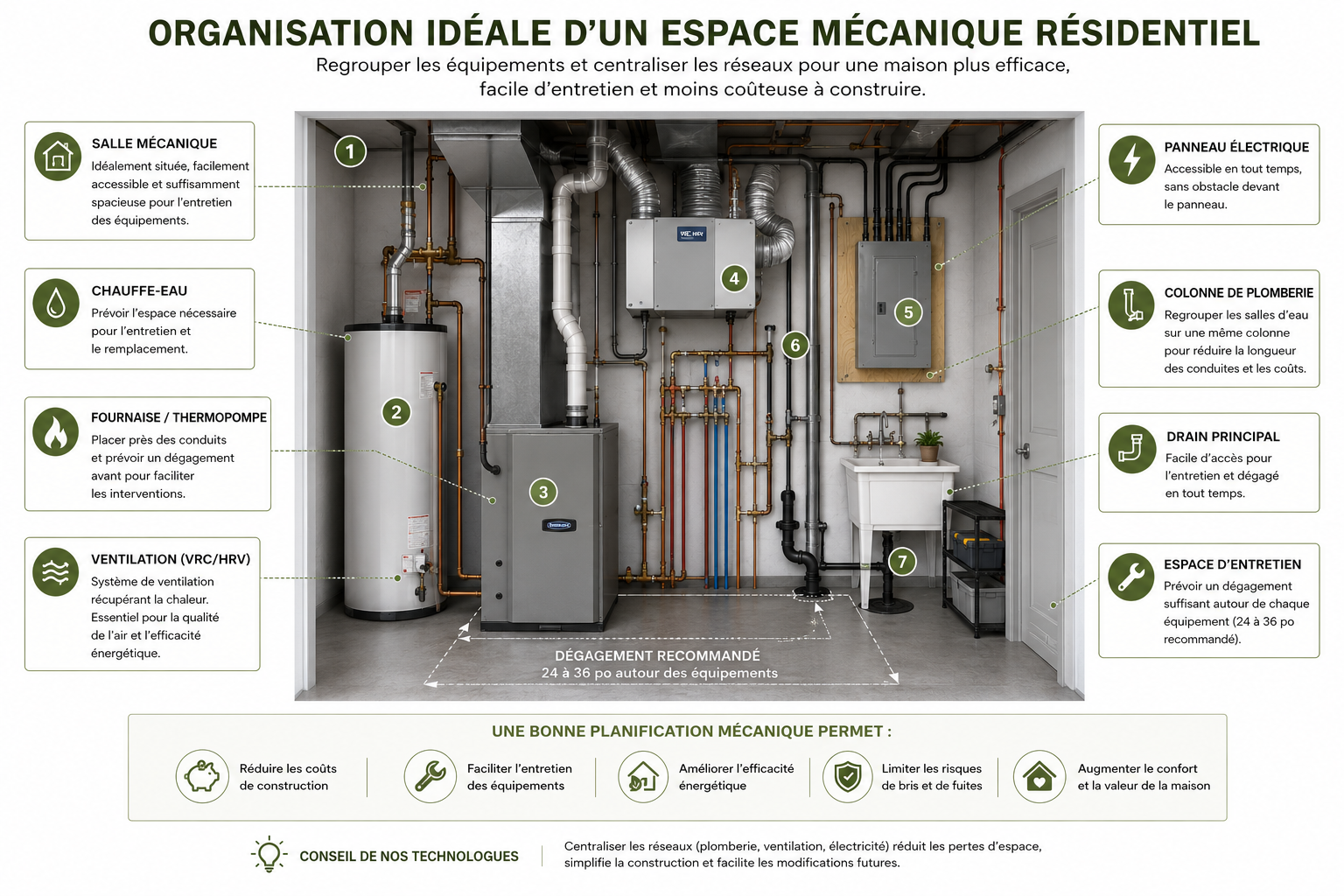The height and width of the screenshot is (896, 1344).
Task: Click the wrench icon beside Espace d'entretien
Action: tap(1131, 577)
